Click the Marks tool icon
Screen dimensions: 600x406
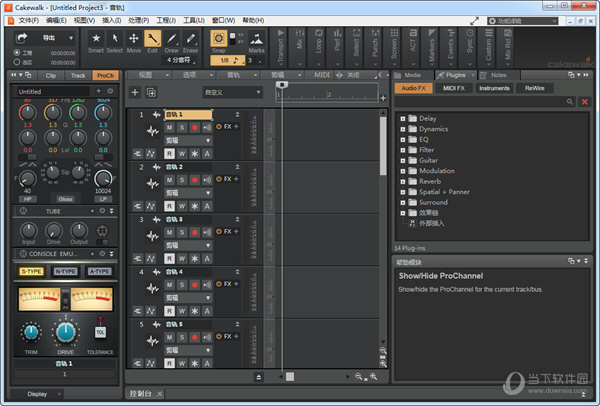coord(256,39)
